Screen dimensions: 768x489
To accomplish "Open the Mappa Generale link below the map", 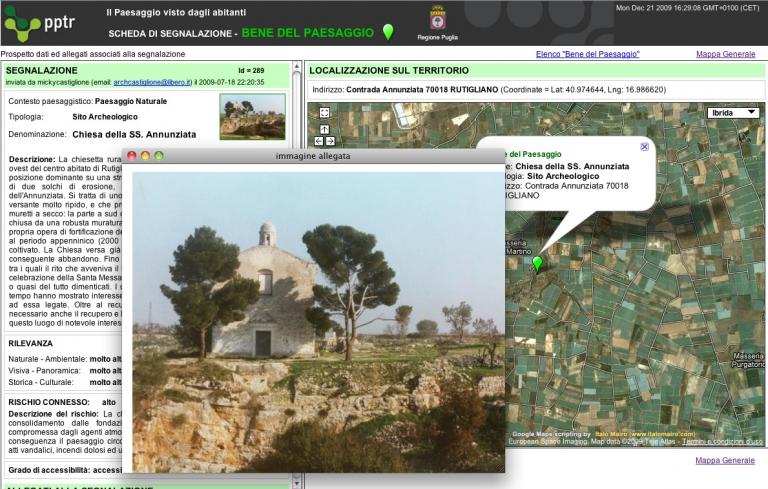I will (x=725, y=461).
